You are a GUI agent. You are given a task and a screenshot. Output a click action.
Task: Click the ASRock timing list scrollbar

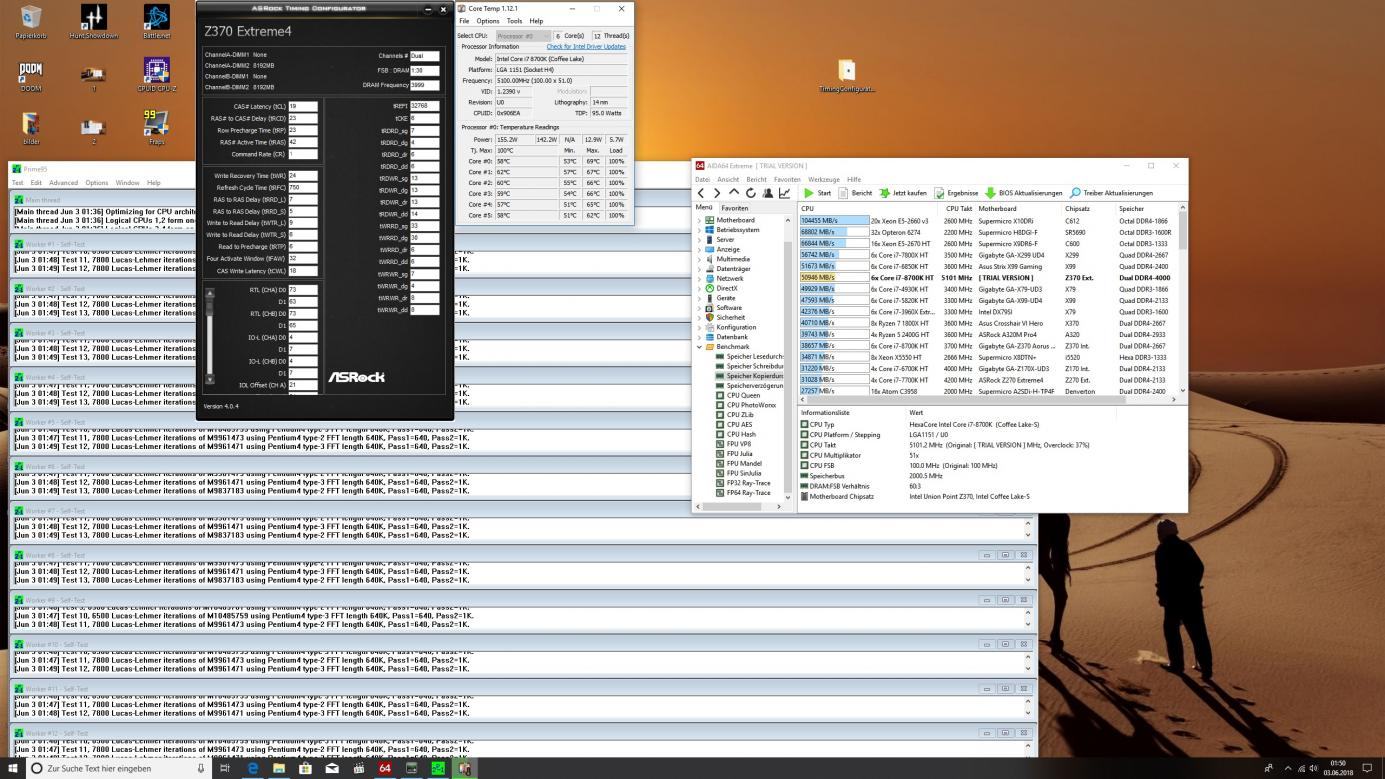pos(209,335)
